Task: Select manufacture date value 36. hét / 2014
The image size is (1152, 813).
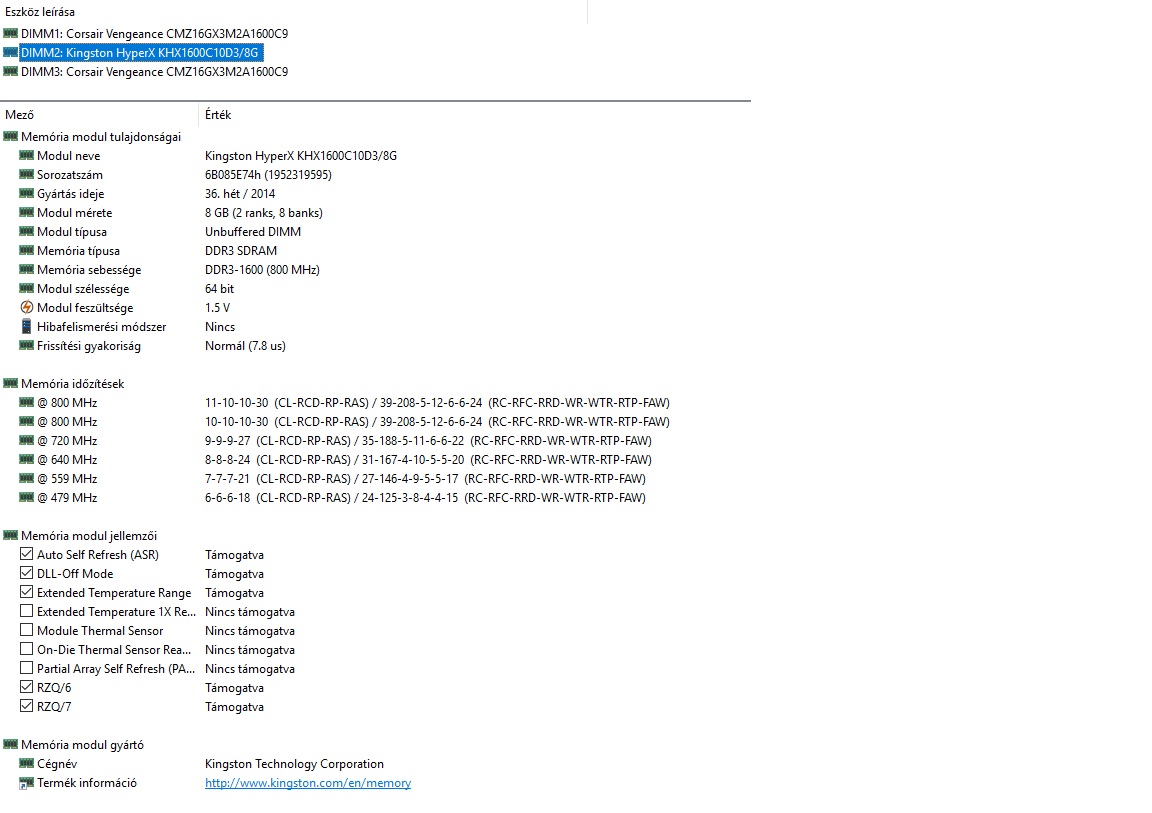Action: (x=240, y=194)
